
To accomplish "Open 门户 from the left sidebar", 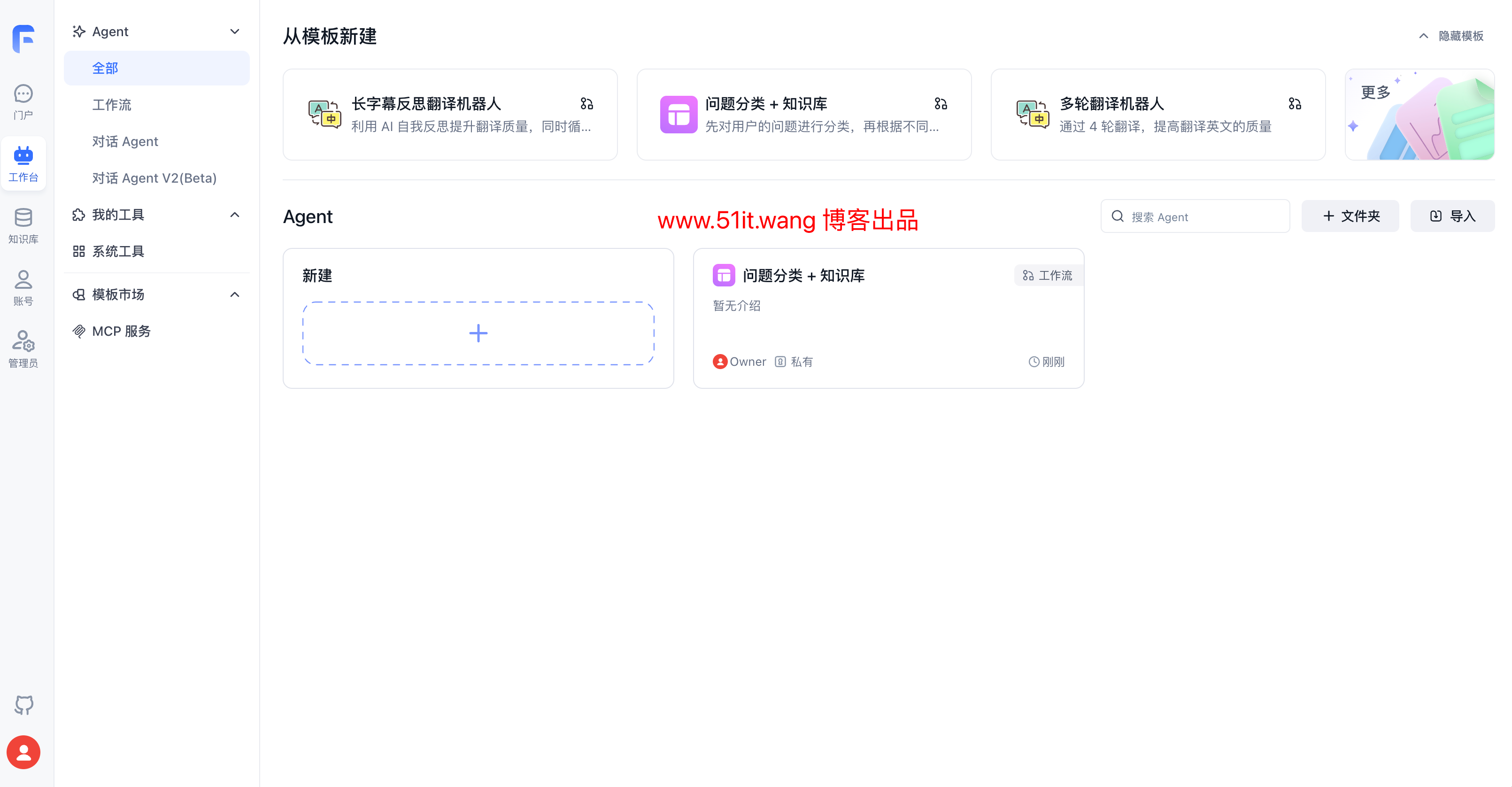I will click(x=23, y=102).
